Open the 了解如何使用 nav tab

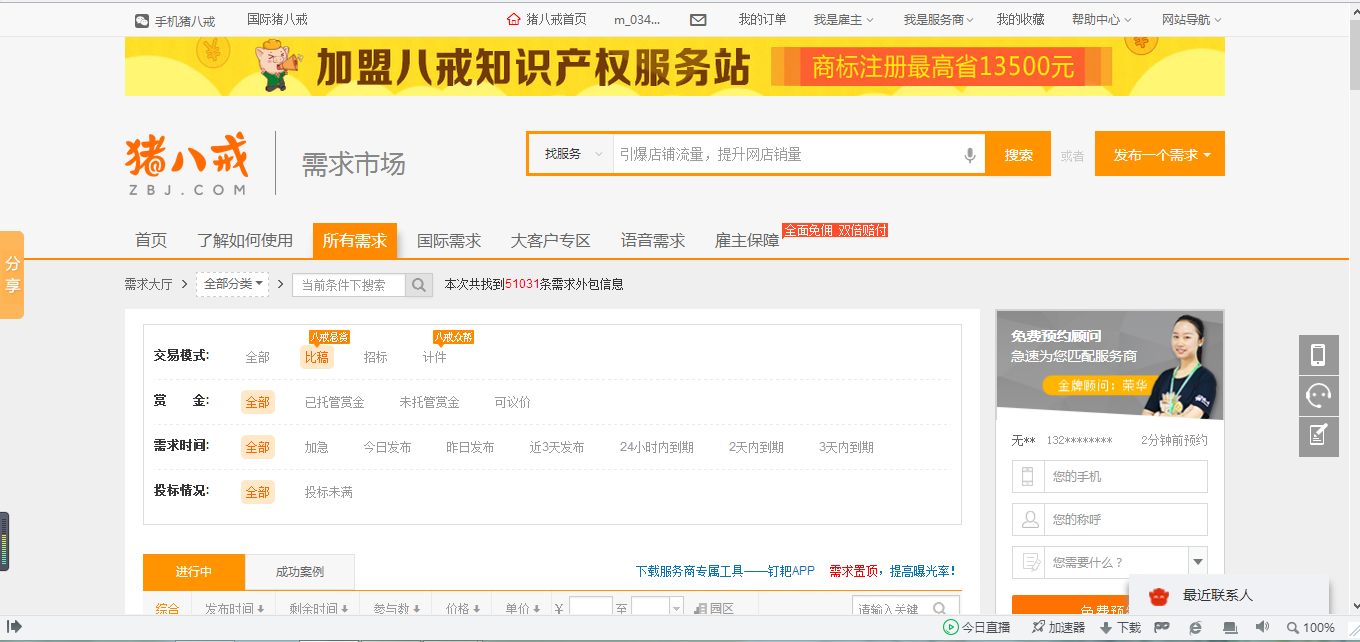click(245, 241)
